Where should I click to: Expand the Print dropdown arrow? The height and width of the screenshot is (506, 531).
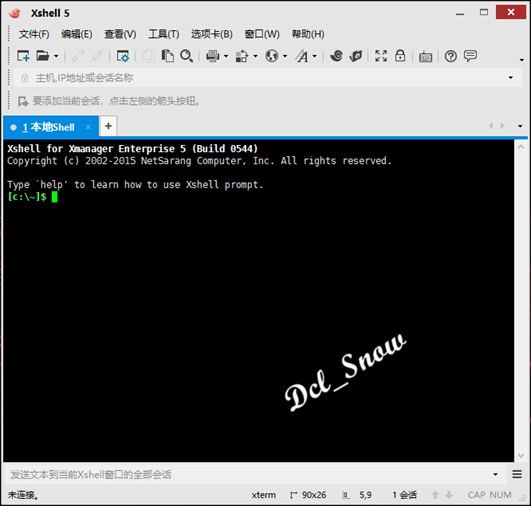click(226, 56)
